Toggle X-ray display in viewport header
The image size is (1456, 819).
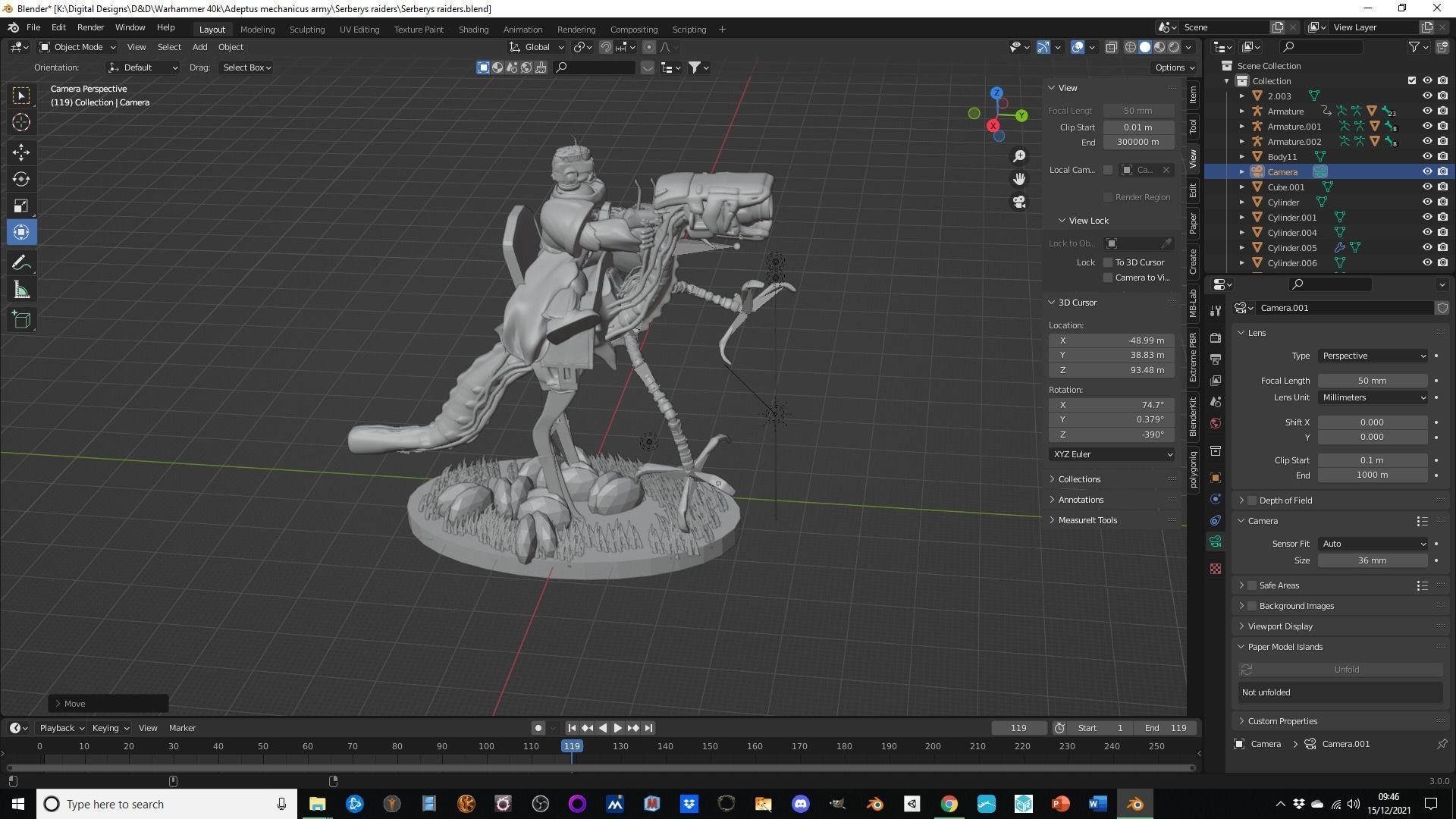(x=1111, y=47)
